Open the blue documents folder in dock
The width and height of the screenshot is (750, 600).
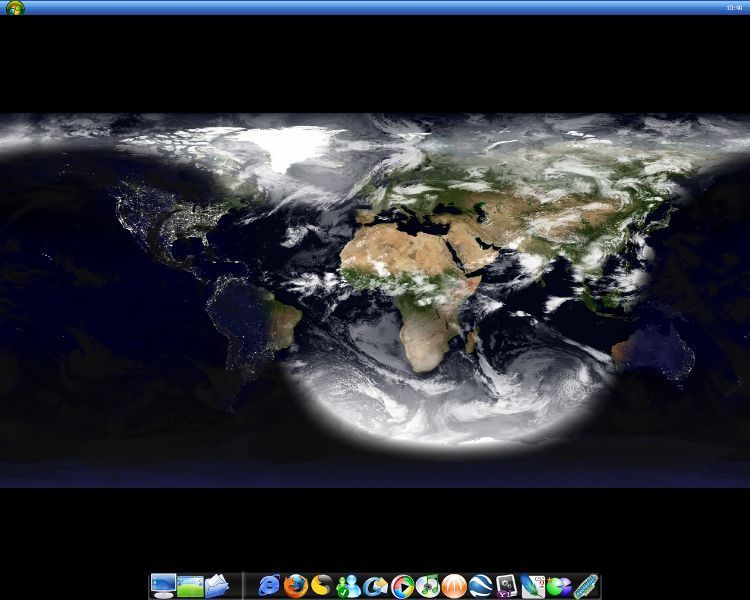click(217, 585)
